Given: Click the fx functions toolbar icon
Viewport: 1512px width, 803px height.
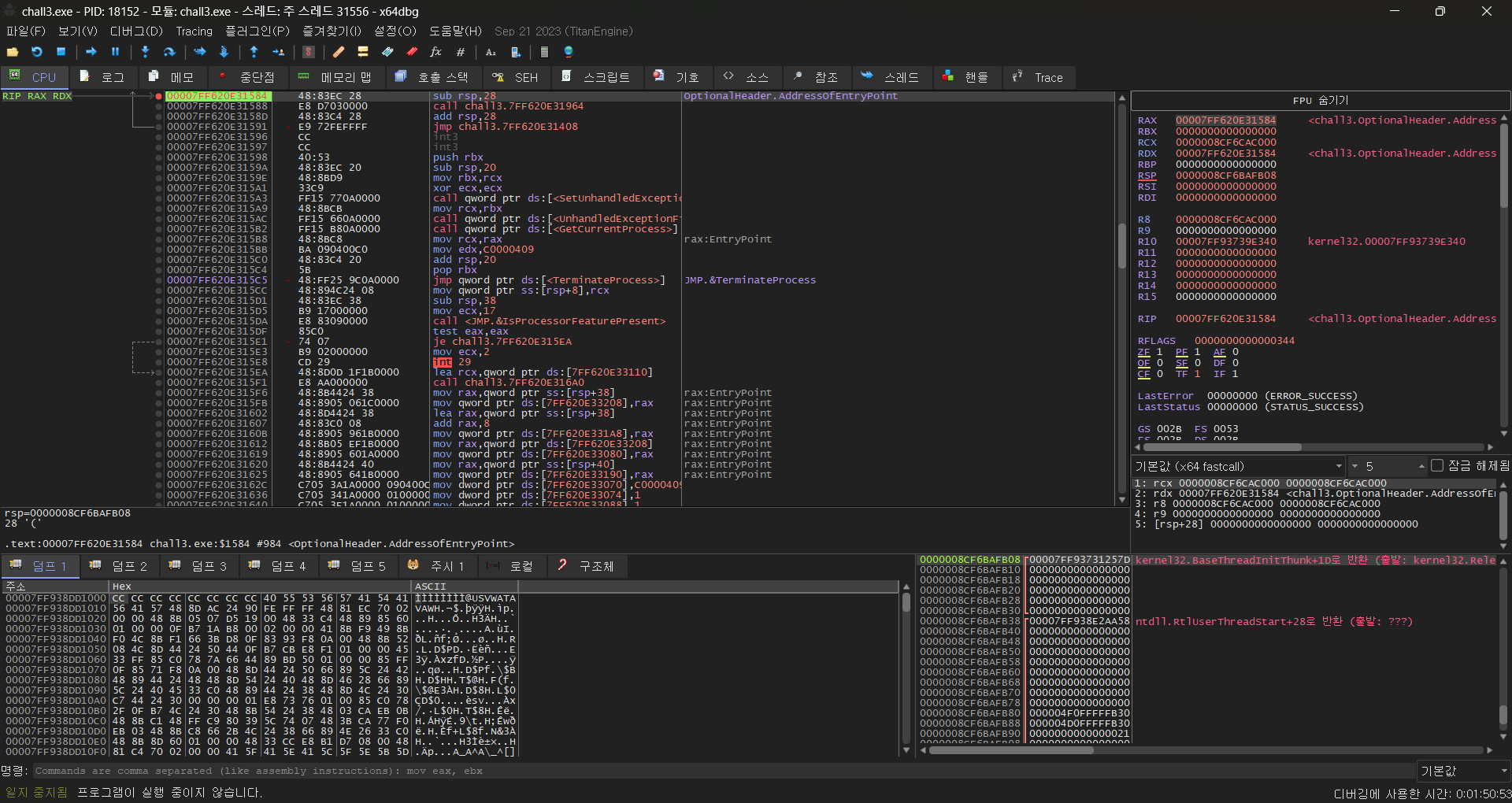Looking at the screenshot, I should [435, 52].
